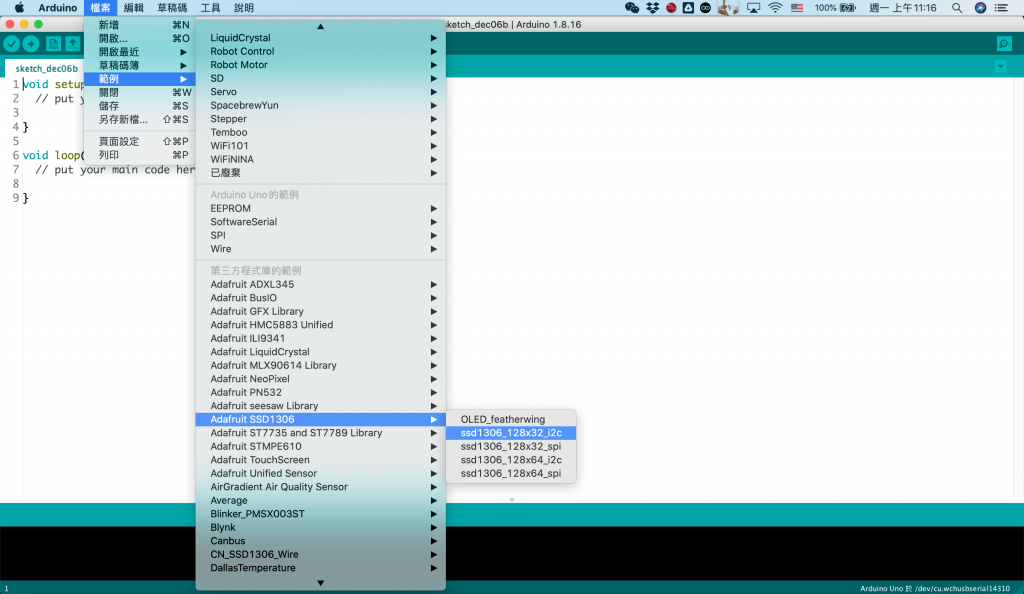Expand the 草稿碼簿 submenu

coord(140,65)
